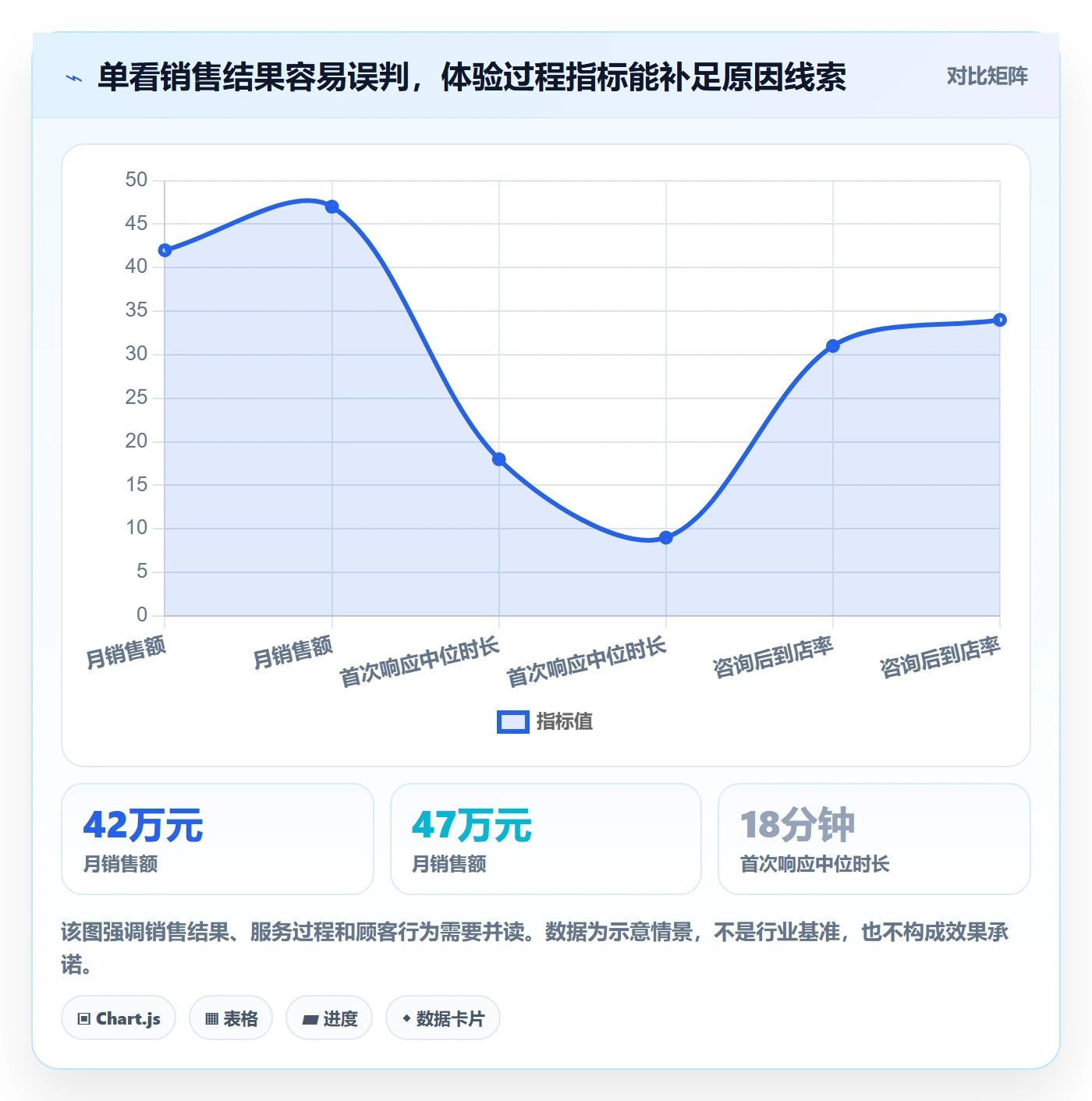Click the lowest data point at value 9
This screenshot has width=1092, height=1101.
666,537
